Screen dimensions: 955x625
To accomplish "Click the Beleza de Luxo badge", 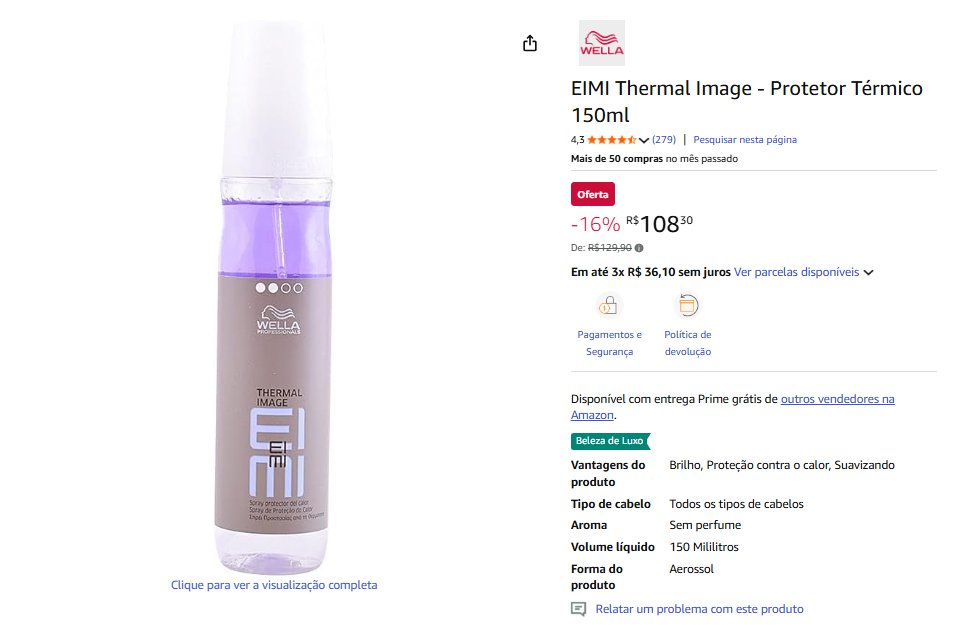I will tap(610, 440).
